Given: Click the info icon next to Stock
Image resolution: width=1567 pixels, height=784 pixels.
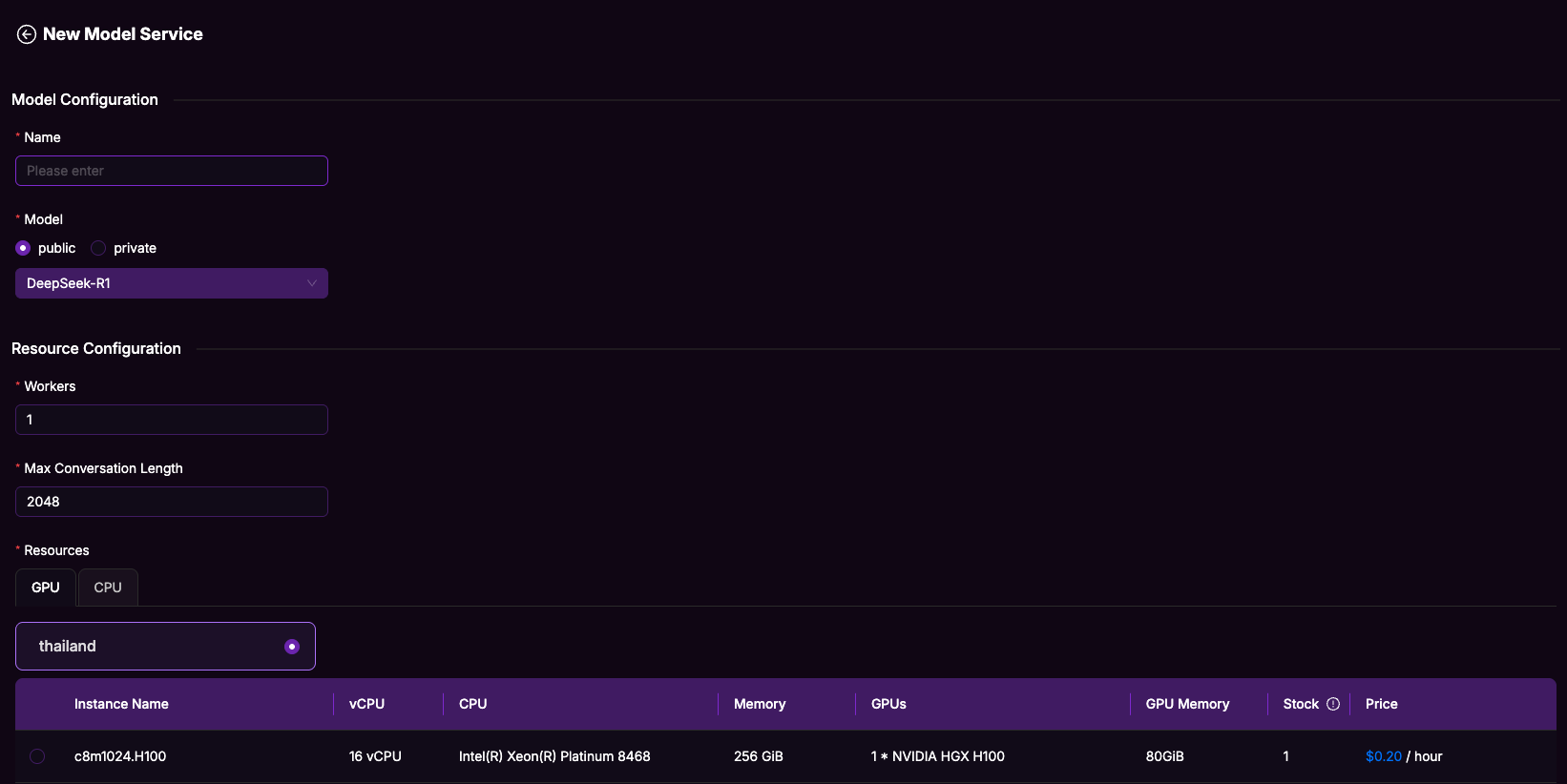Looking at the screenshot, I should point(1333,704).
